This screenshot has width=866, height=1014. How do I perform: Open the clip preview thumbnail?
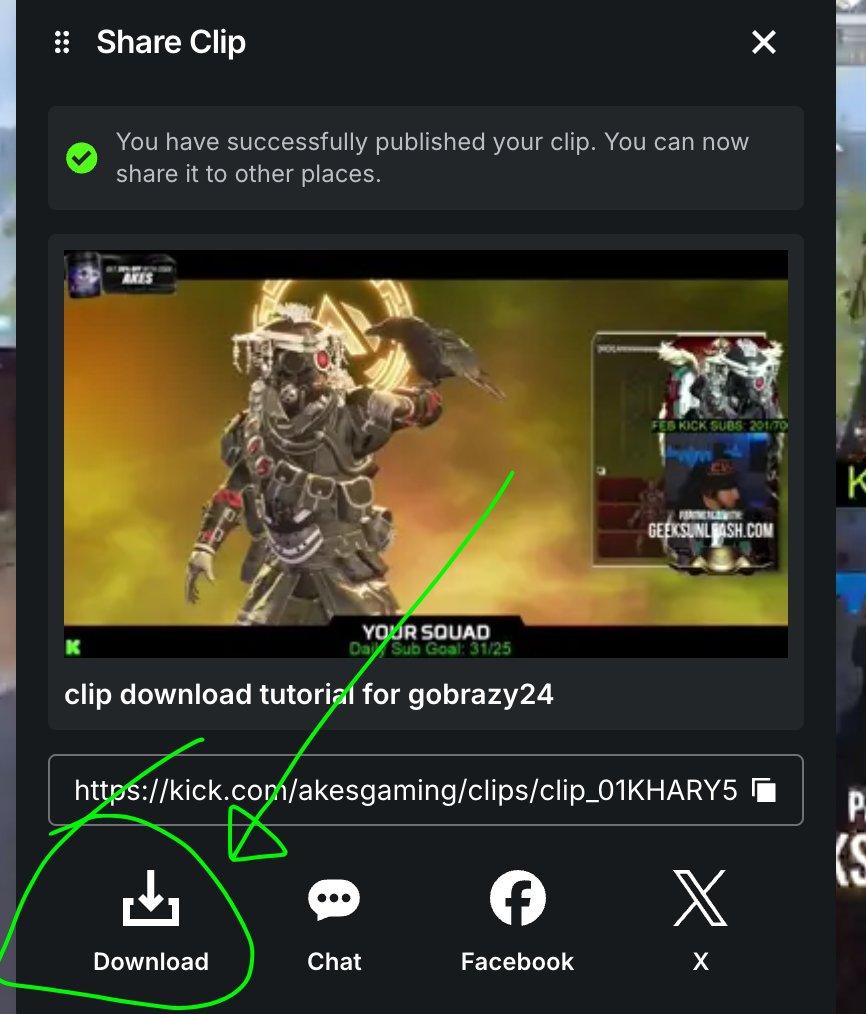(x=426, y=454)
